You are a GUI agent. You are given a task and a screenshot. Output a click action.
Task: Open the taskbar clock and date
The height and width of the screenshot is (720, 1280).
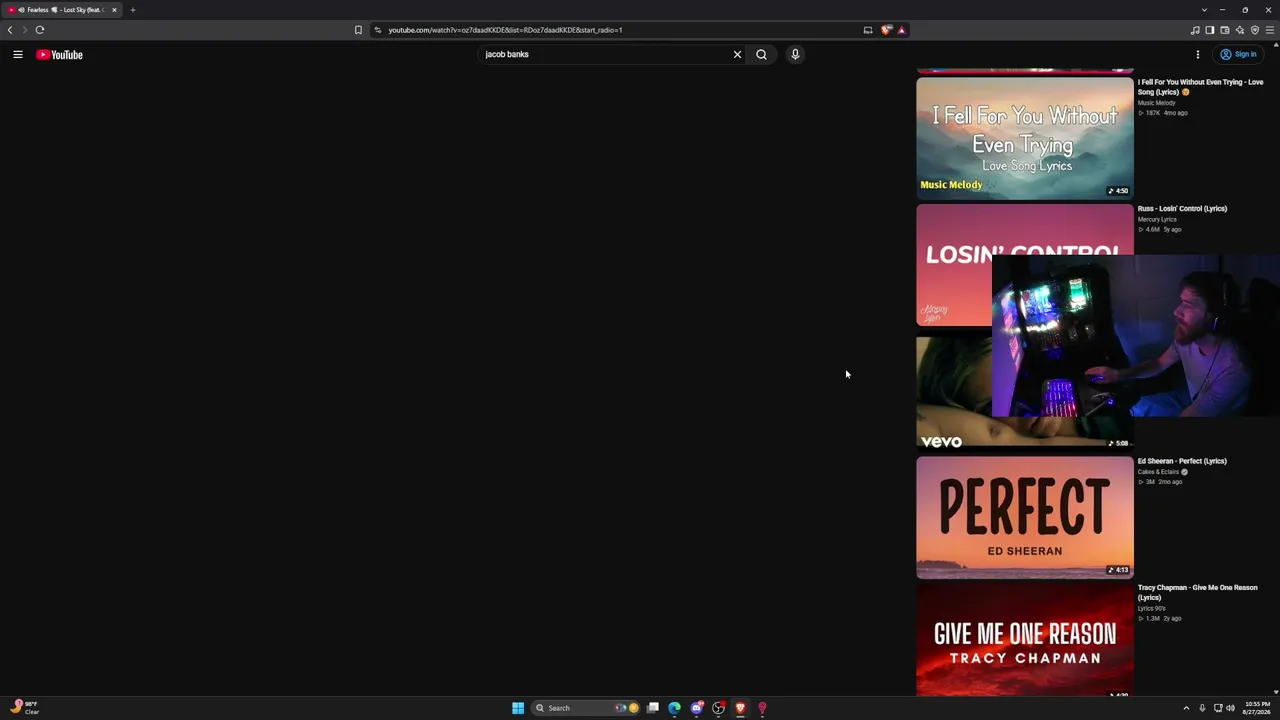point(1257,708)
